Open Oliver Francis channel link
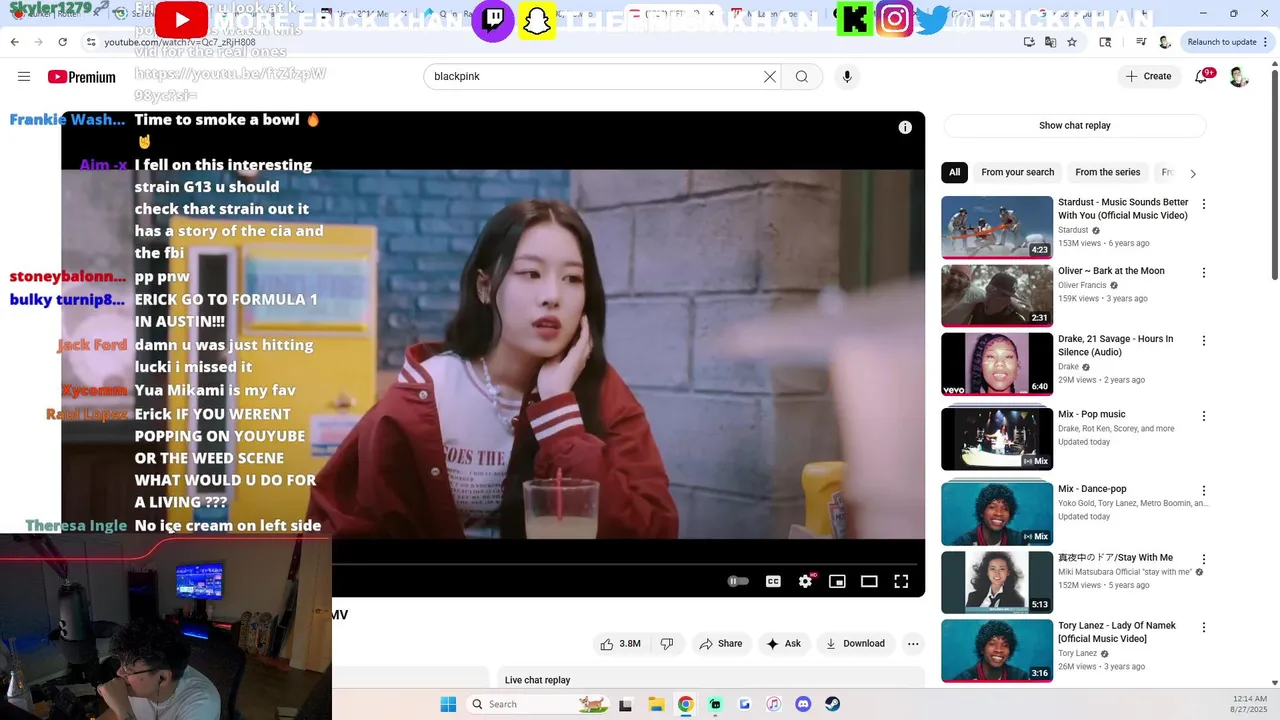This screenshot has width=1280, height=720. (1082, 285)
